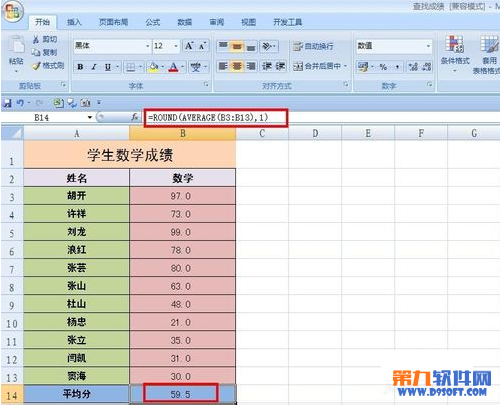Click the borders icon
This screenshot has height=407, width=500.
131,67
